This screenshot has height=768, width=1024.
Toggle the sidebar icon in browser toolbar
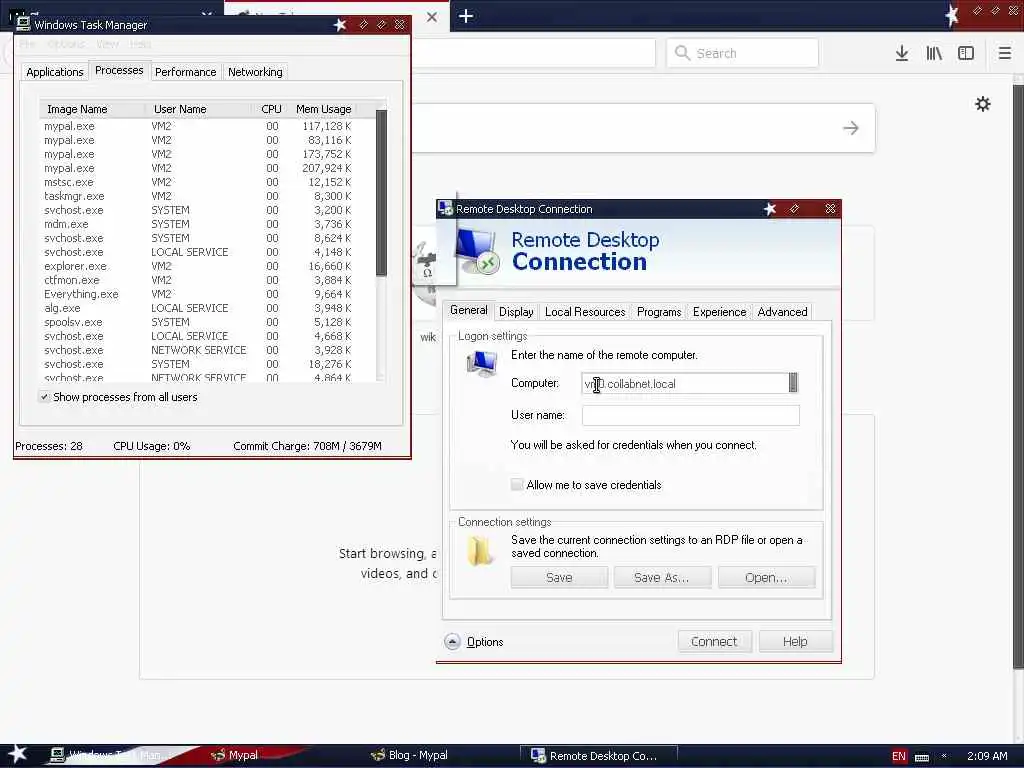pos(966,53)
